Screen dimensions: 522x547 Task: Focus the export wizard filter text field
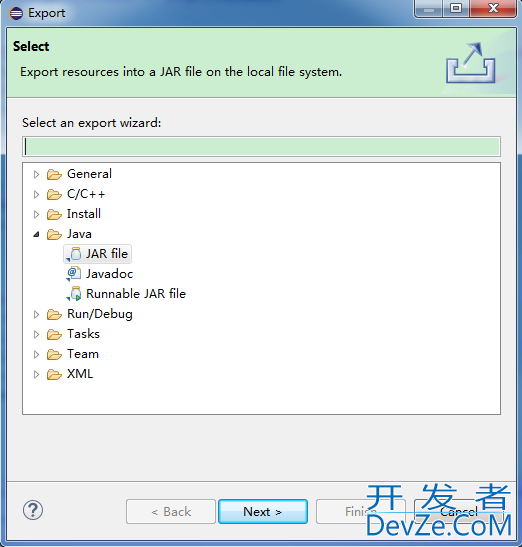point(261,147)
